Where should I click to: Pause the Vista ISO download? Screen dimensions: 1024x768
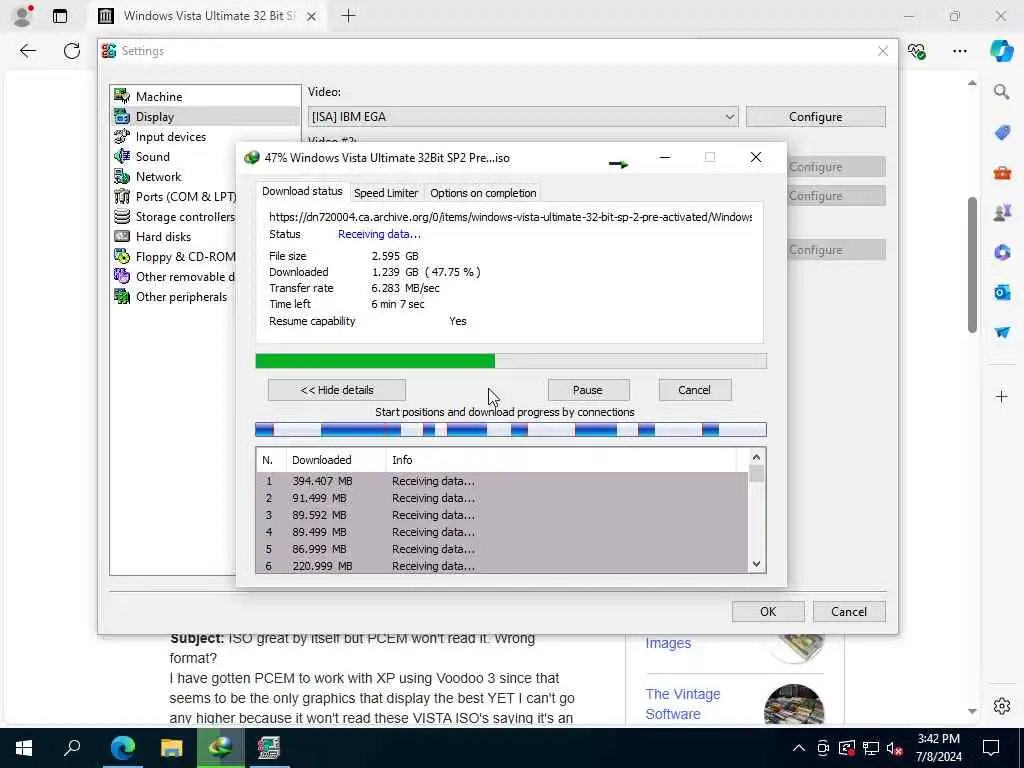pyautogui.click(x=588, y=390)
